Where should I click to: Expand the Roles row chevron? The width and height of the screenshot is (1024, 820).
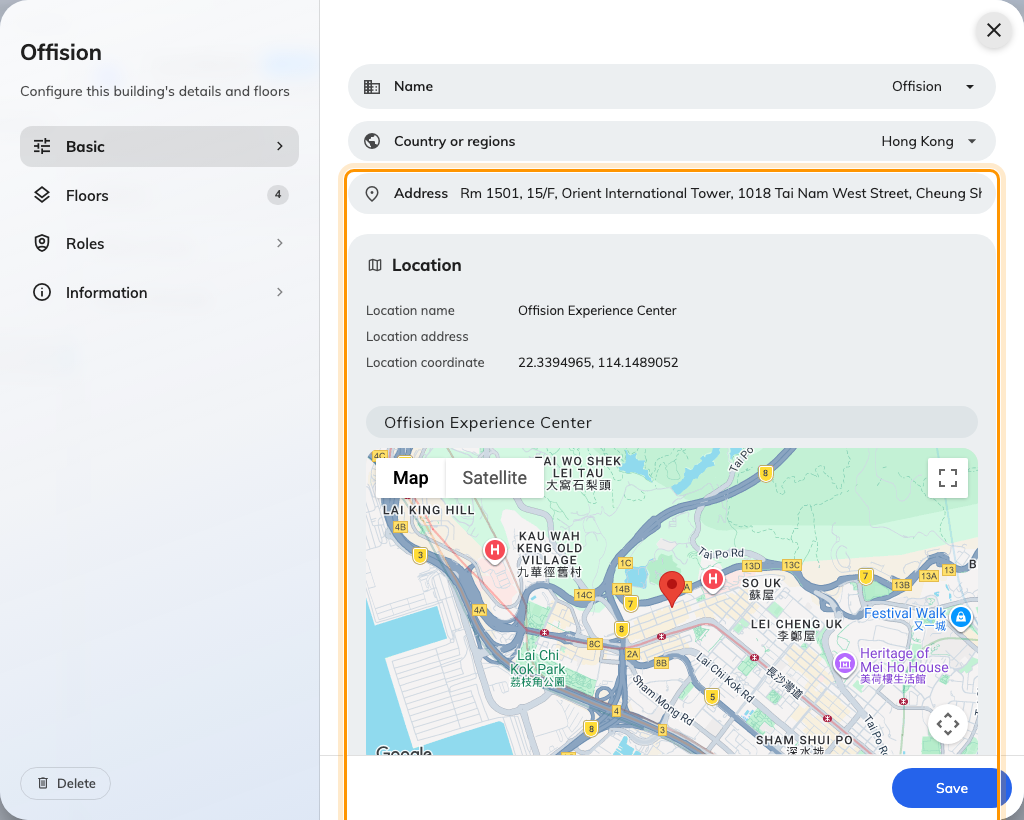pos(280,243)
